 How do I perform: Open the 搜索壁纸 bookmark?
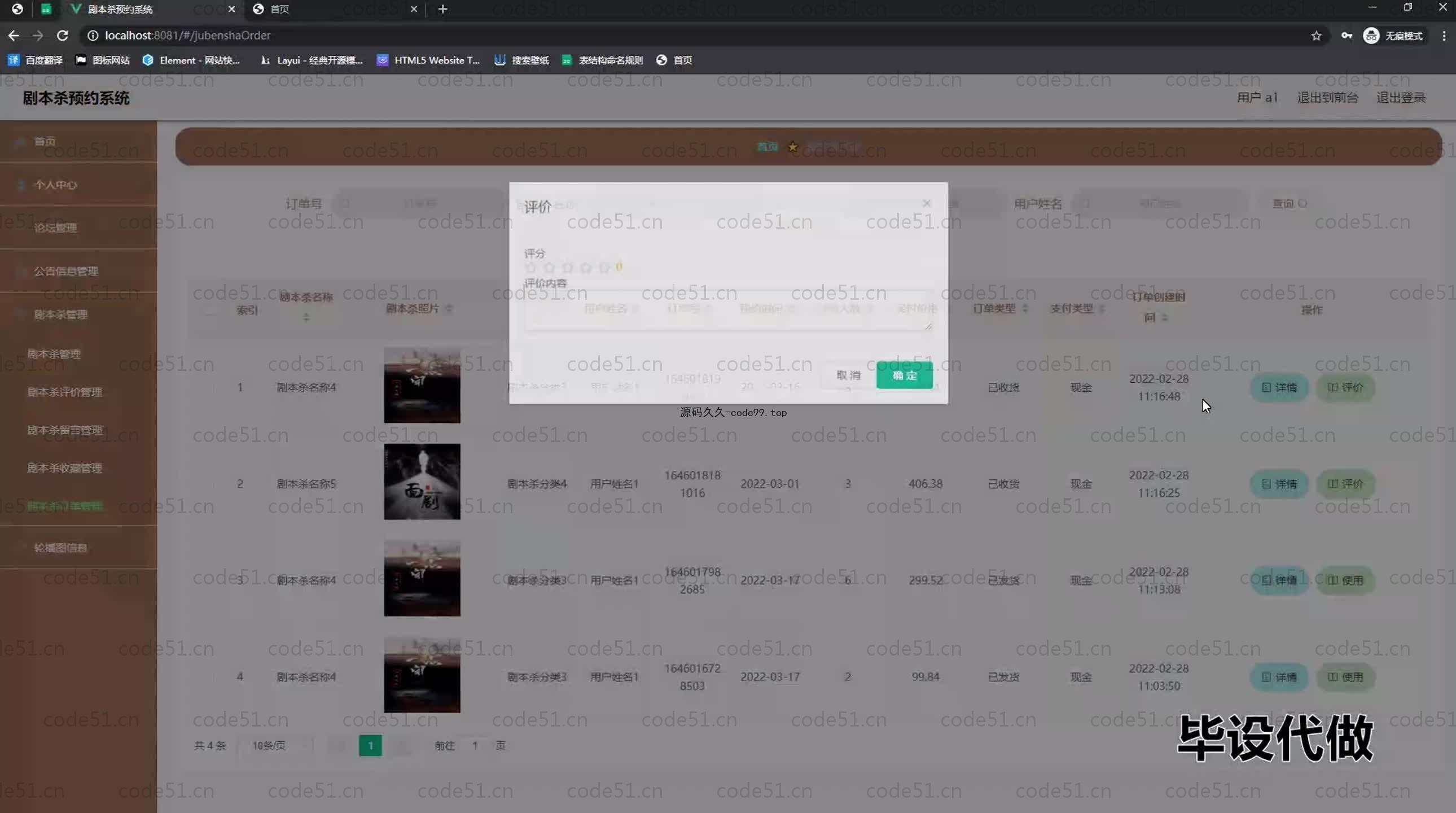pyautogui.click(x=521, y=60)
